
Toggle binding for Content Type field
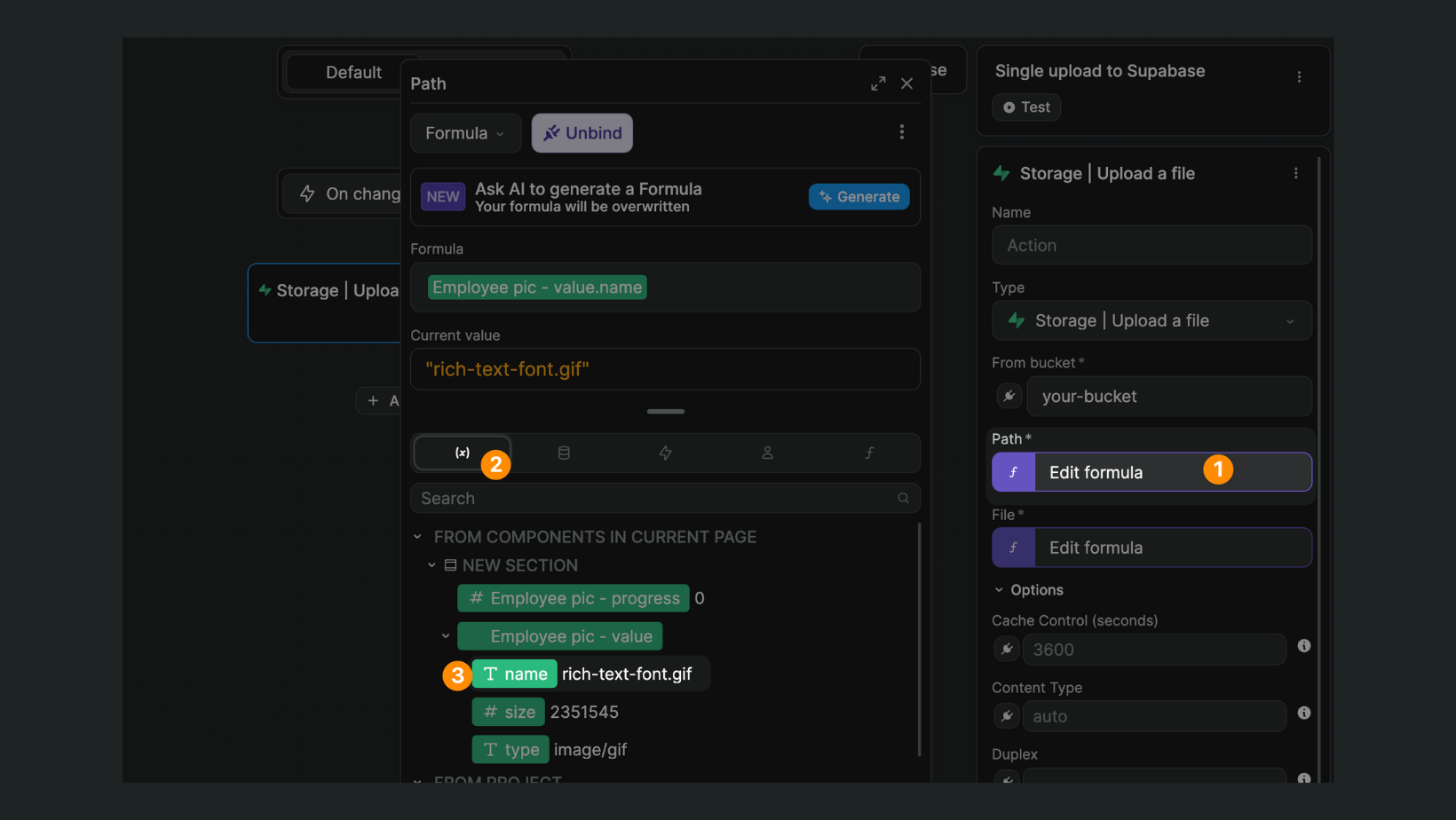pyautogui.click(x=1007, y=716)
